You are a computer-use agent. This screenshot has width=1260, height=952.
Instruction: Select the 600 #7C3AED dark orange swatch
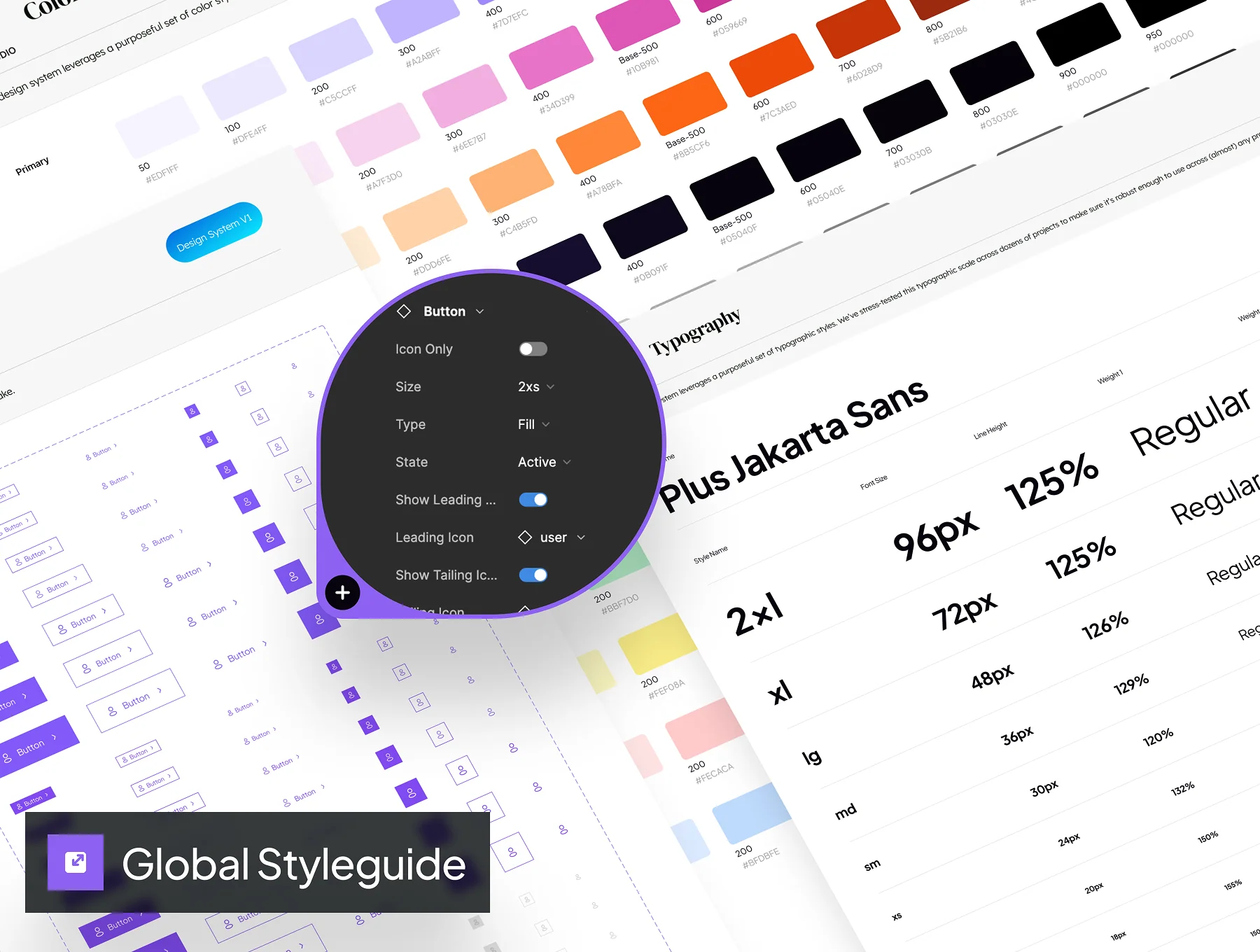pyautogui.click(x=771, y=65)
